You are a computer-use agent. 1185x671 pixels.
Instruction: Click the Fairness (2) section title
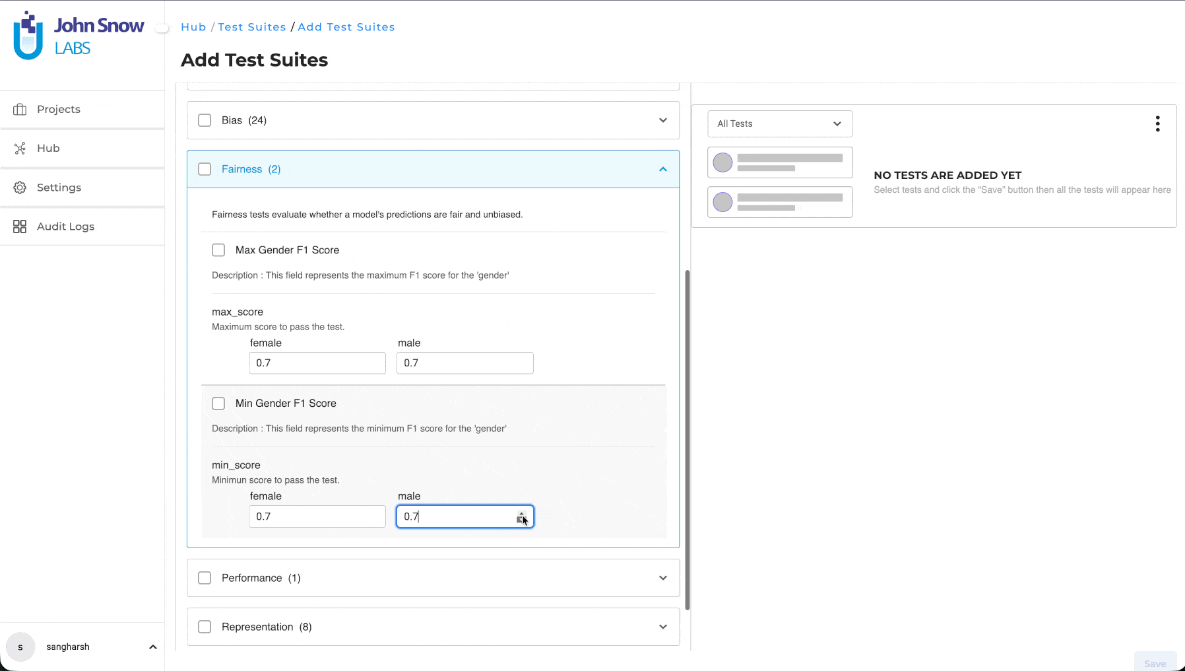[x=251, y=169]
